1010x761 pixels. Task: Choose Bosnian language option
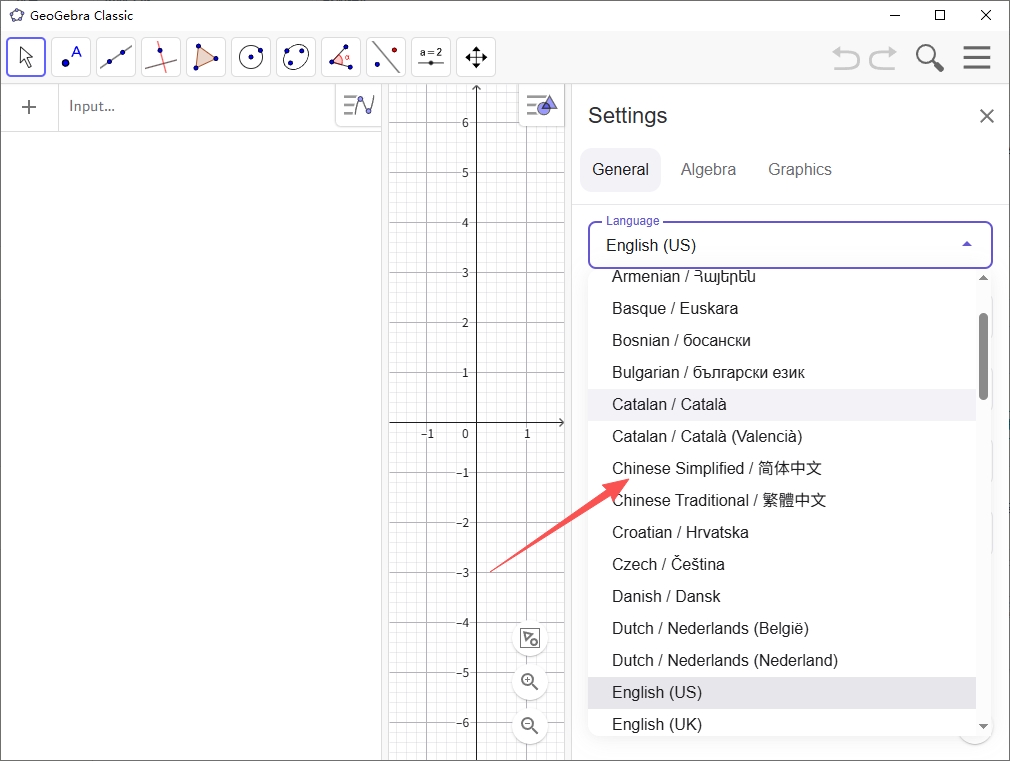[781, 340]
